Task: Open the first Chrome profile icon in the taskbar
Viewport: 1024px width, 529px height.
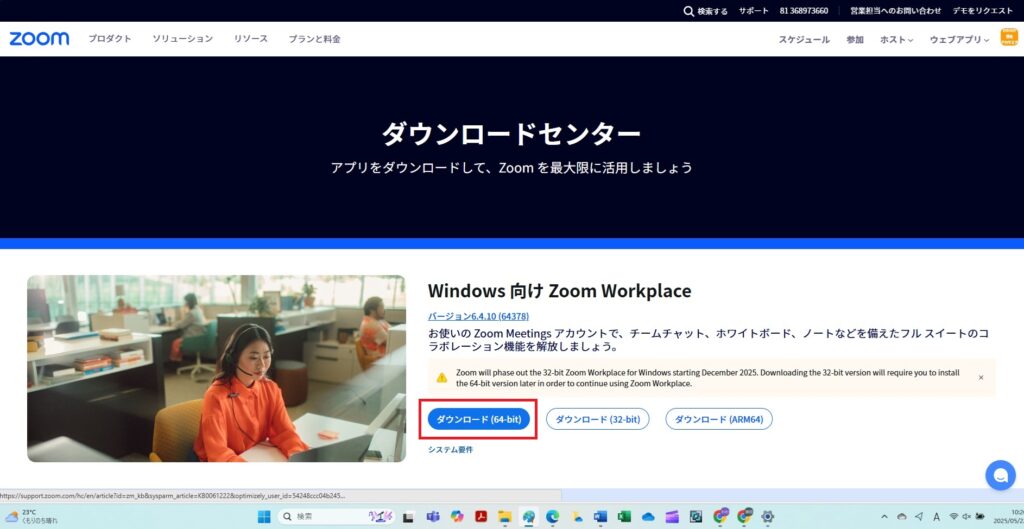Action: 720,517
